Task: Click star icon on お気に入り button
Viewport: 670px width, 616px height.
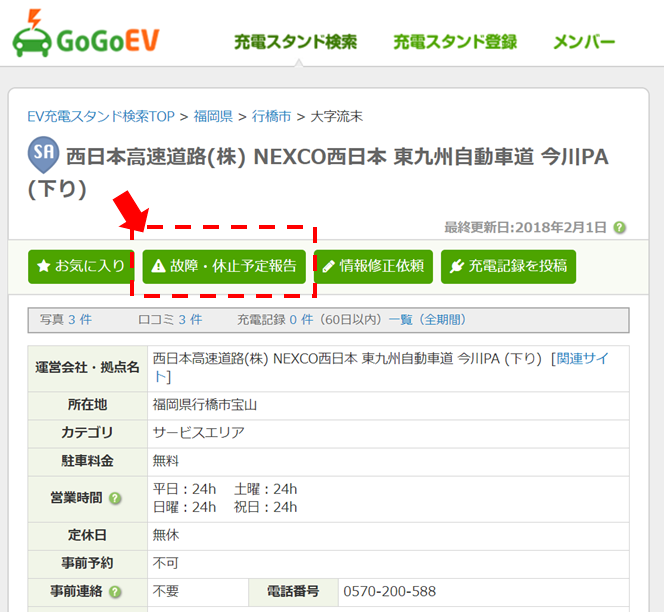Action: pyautogui.click(x=43, y=266)
